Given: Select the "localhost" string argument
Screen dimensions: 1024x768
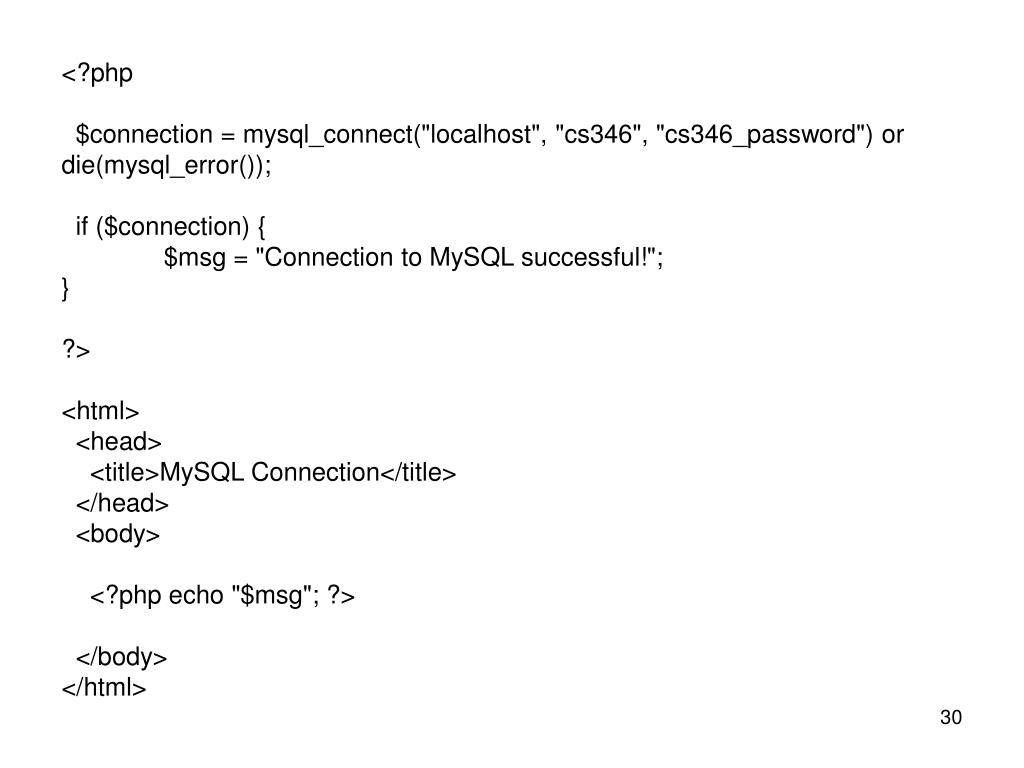Looking at the screenshot, I should click(481, 134).
